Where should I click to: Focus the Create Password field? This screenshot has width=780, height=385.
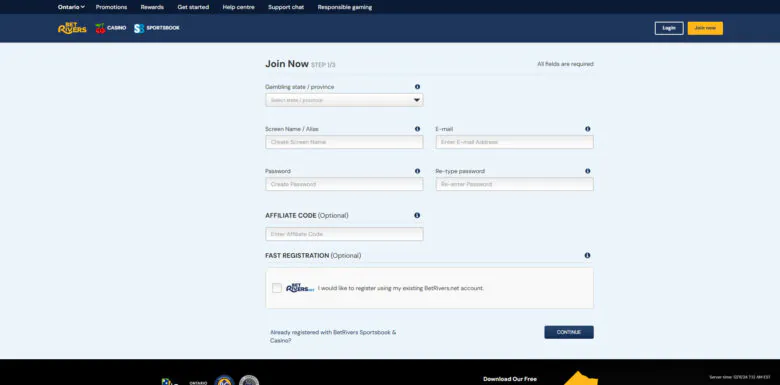tap(344, 184)
